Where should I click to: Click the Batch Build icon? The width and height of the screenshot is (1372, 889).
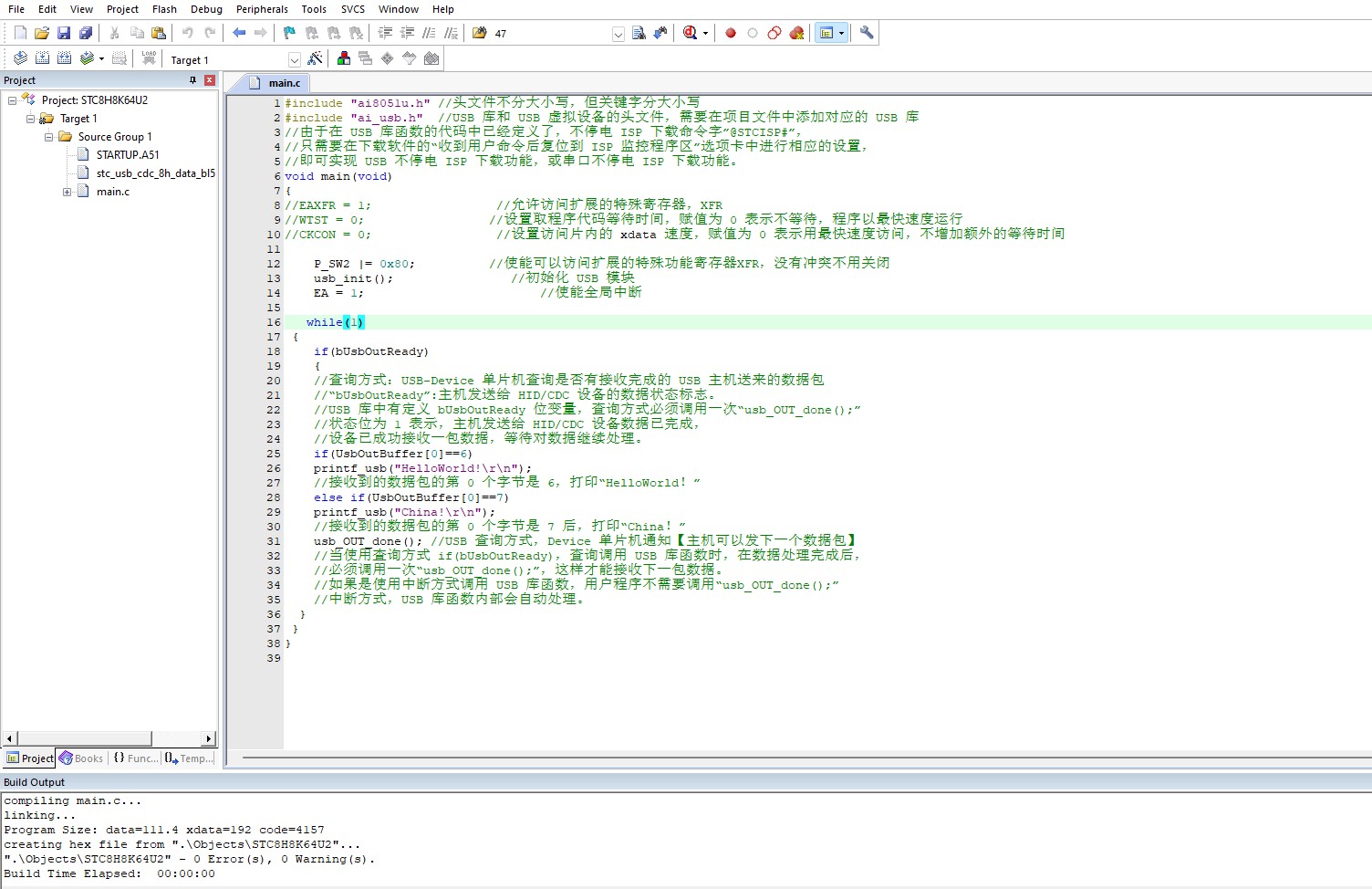[x=87, y=58]
